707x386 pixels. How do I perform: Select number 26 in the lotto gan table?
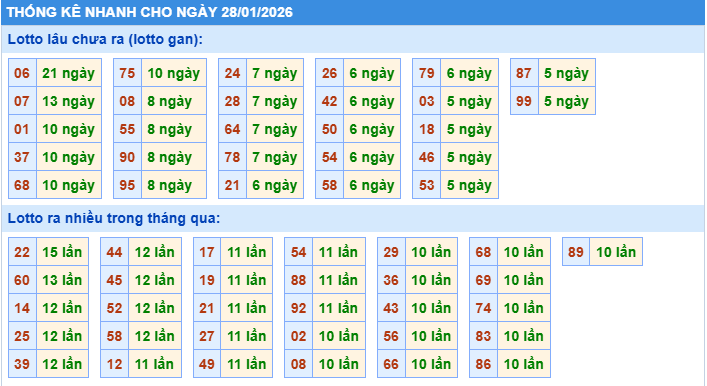coord(329,73)
